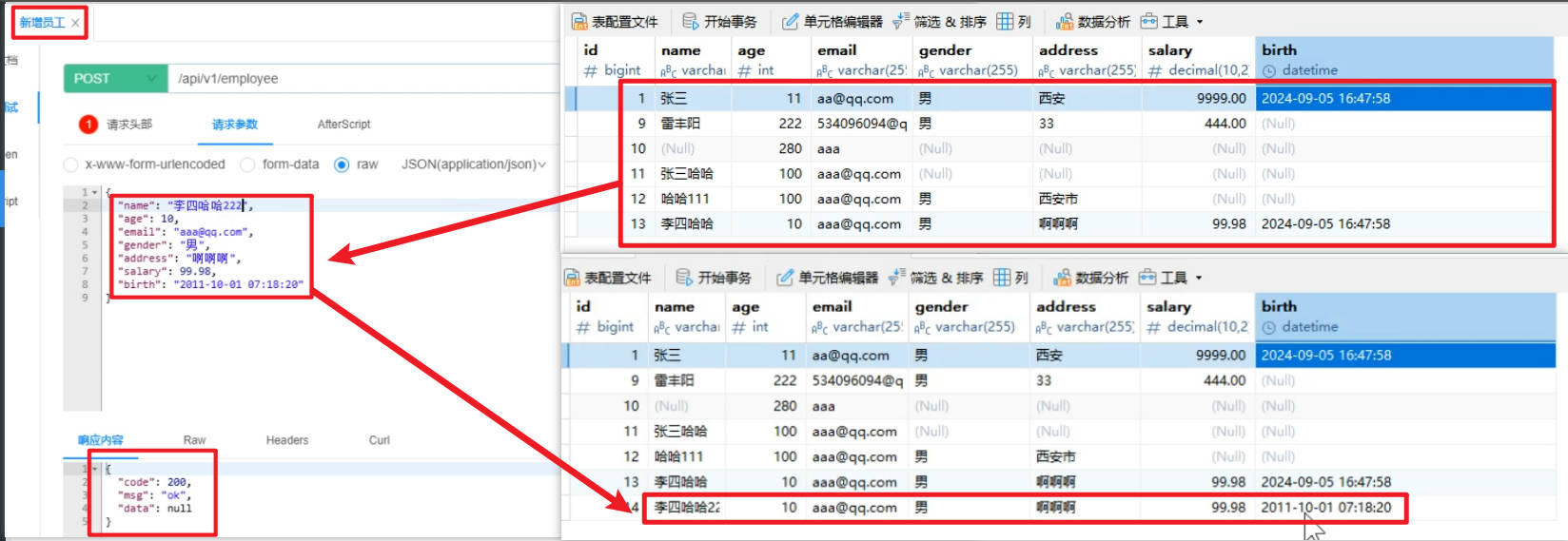1568x541 pixels.
Task: Expand 工具 dropdown arrow in upper table toolbar
Action: click(x=1199, y=21)
